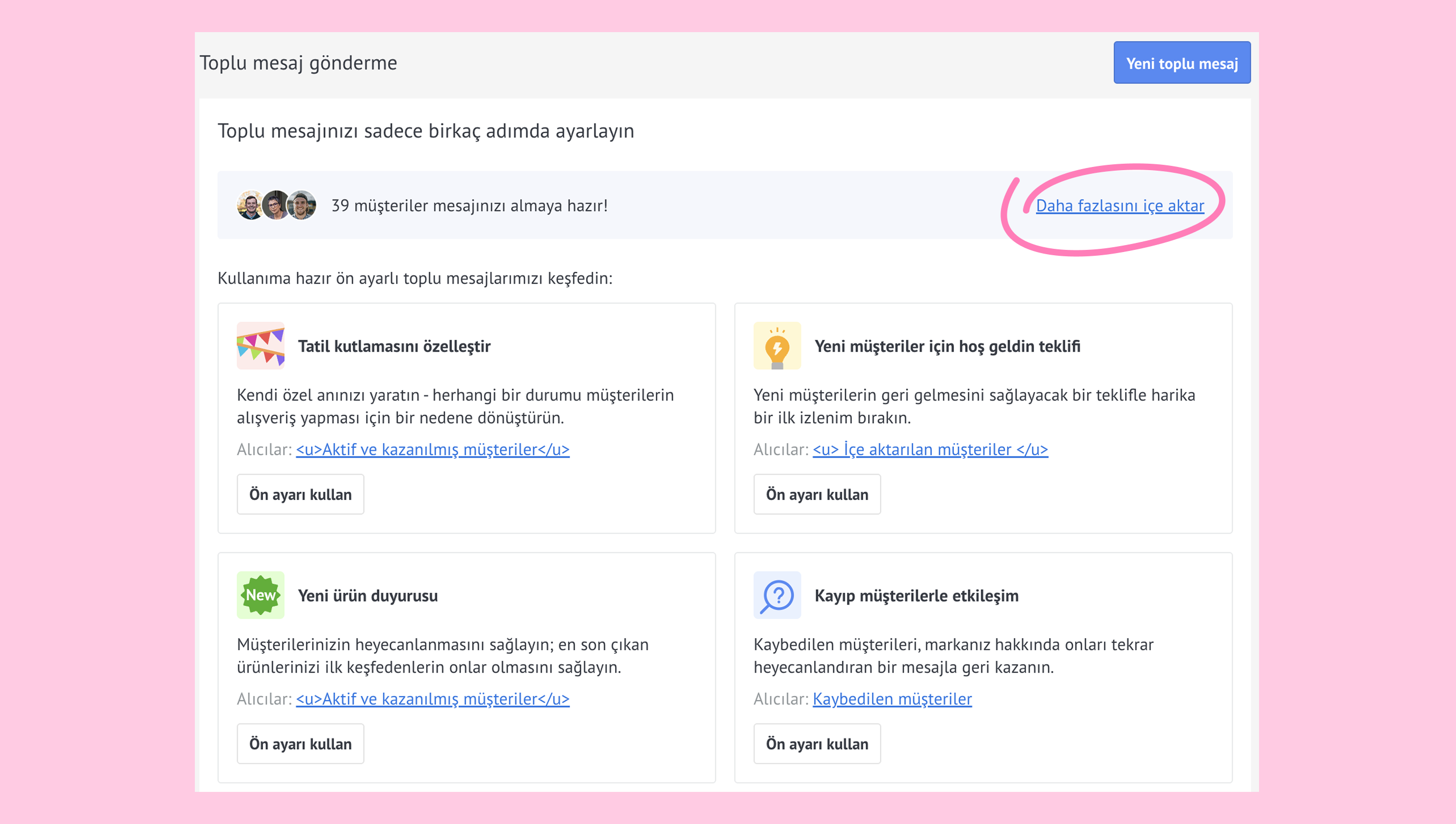This screenshot has height=824, width=1456.
Task: Click the Müşterilerinizin heyecanlanmasını sağlayın description
Action: [x=443, y=656]
